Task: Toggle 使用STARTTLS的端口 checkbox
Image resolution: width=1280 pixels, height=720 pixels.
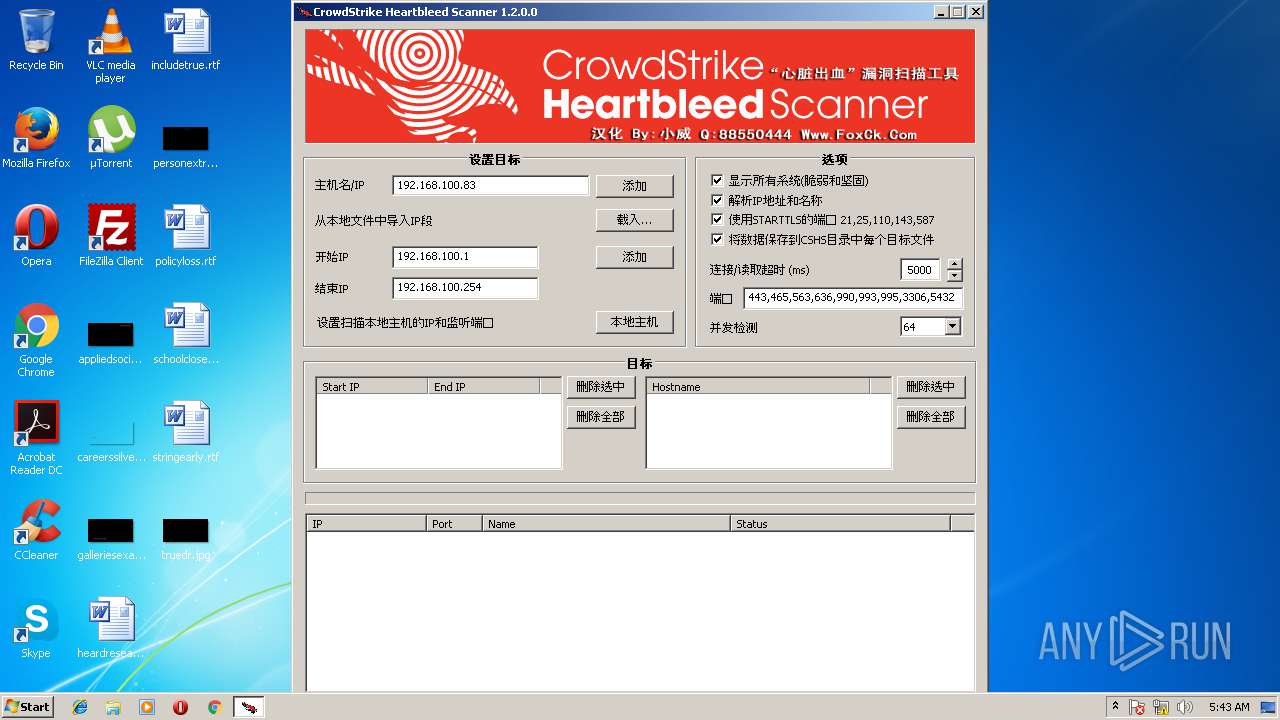Action: pos(716,220)
